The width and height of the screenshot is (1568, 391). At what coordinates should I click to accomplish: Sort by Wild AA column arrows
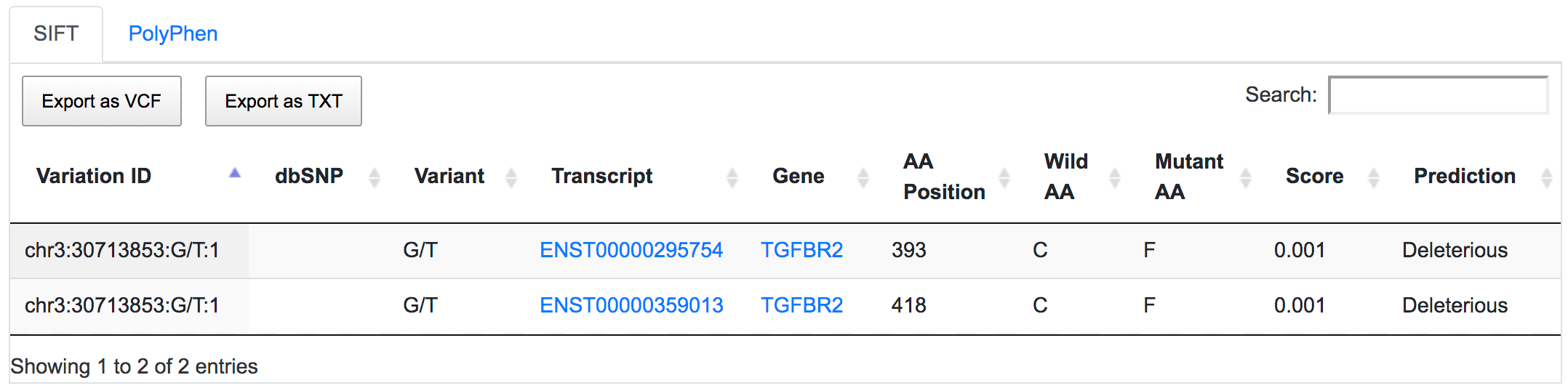tap(1114, 177)
